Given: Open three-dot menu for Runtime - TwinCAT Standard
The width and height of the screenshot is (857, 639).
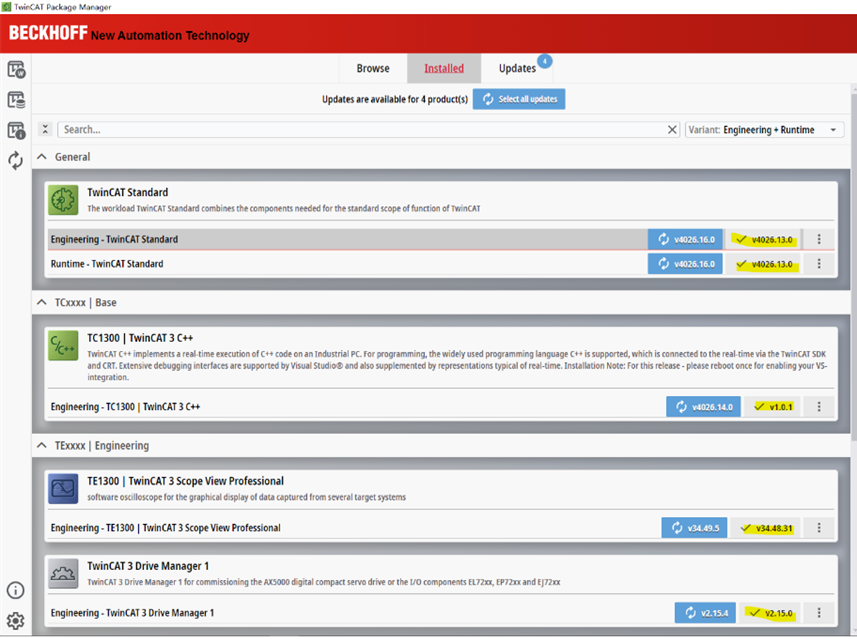Looking at the screenshot, I should [819, 264].
